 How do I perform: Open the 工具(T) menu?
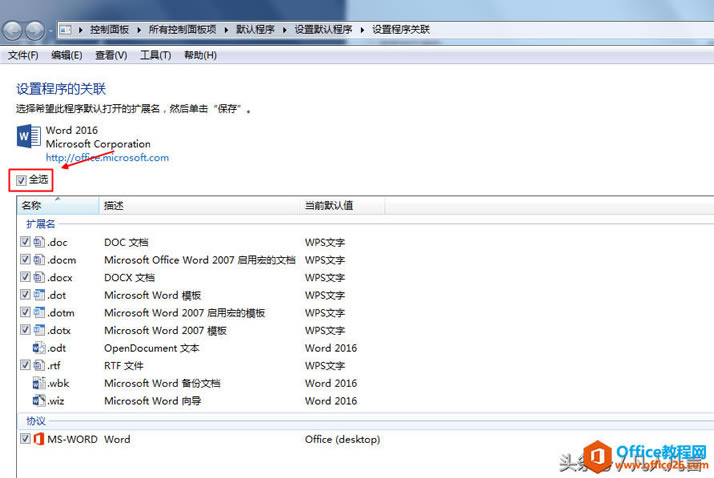click(x=155, y=55)
